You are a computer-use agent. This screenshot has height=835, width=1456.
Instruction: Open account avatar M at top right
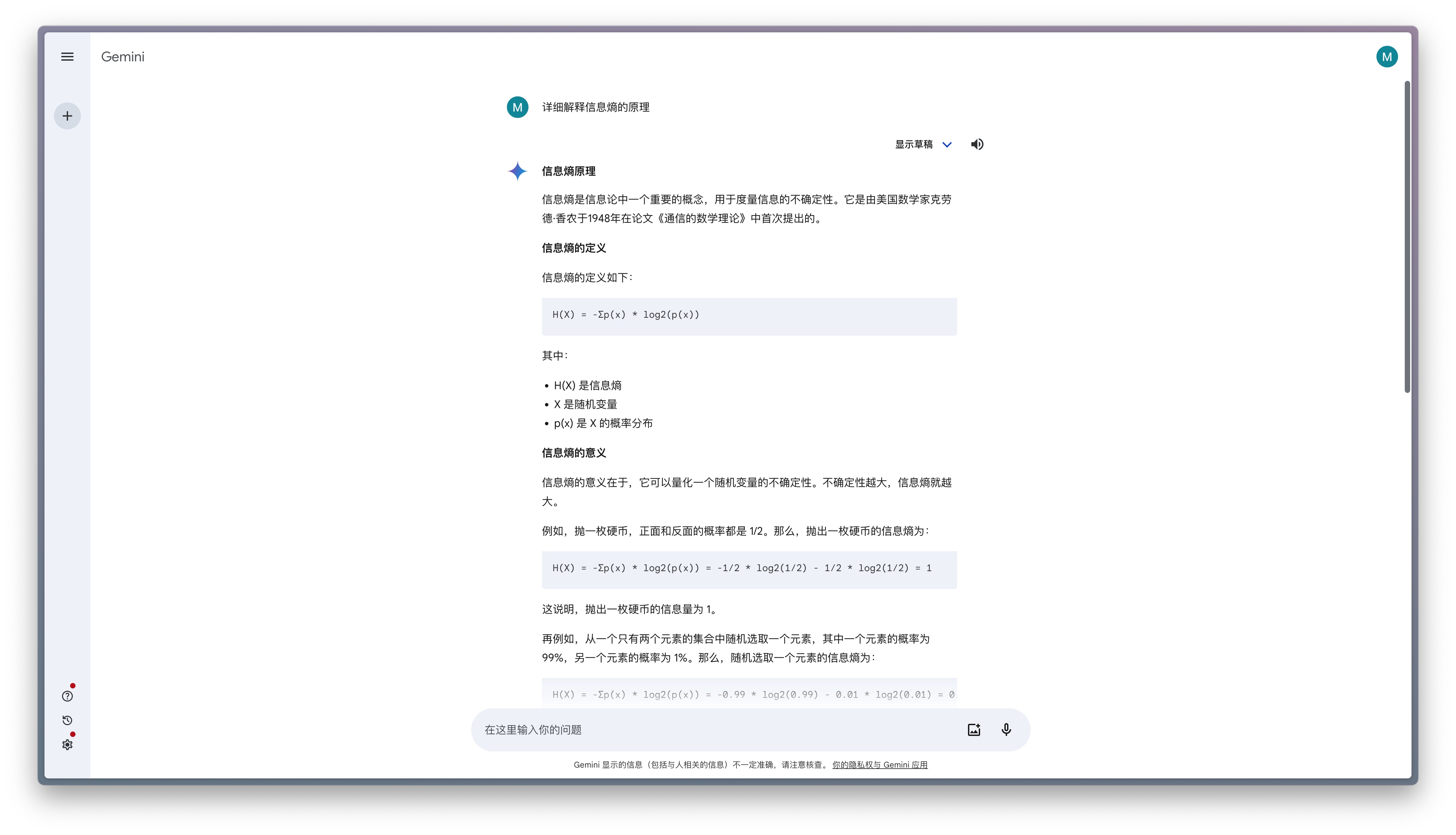point(1387,57)
